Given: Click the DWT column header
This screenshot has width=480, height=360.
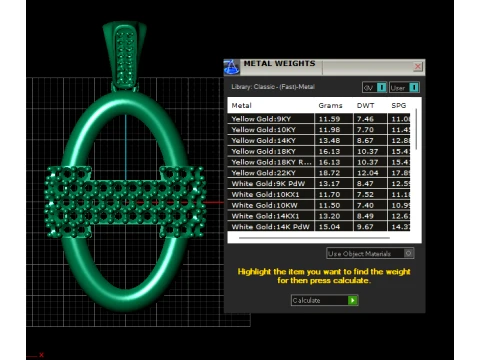Looking at the screenshot, I should click(365, 105).
